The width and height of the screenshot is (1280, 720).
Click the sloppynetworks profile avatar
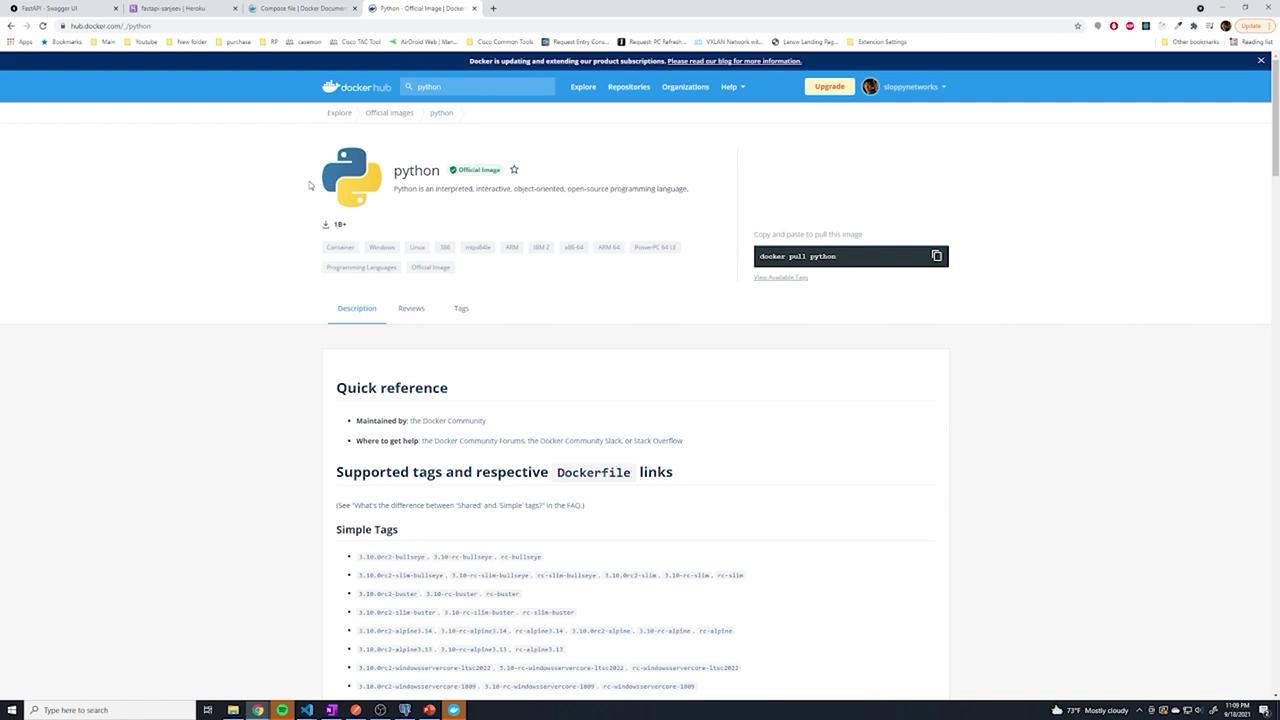tap(870, 87)
